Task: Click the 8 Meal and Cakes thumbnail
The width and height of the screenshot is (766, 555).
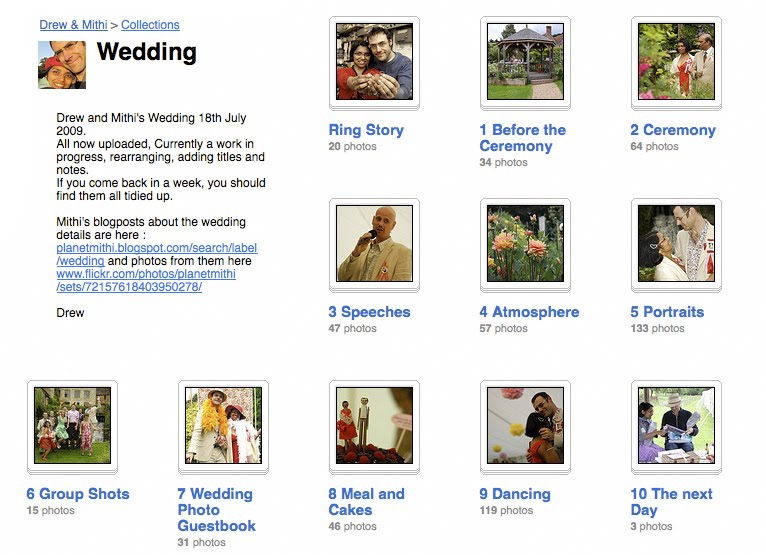Action: click(374, 425)
